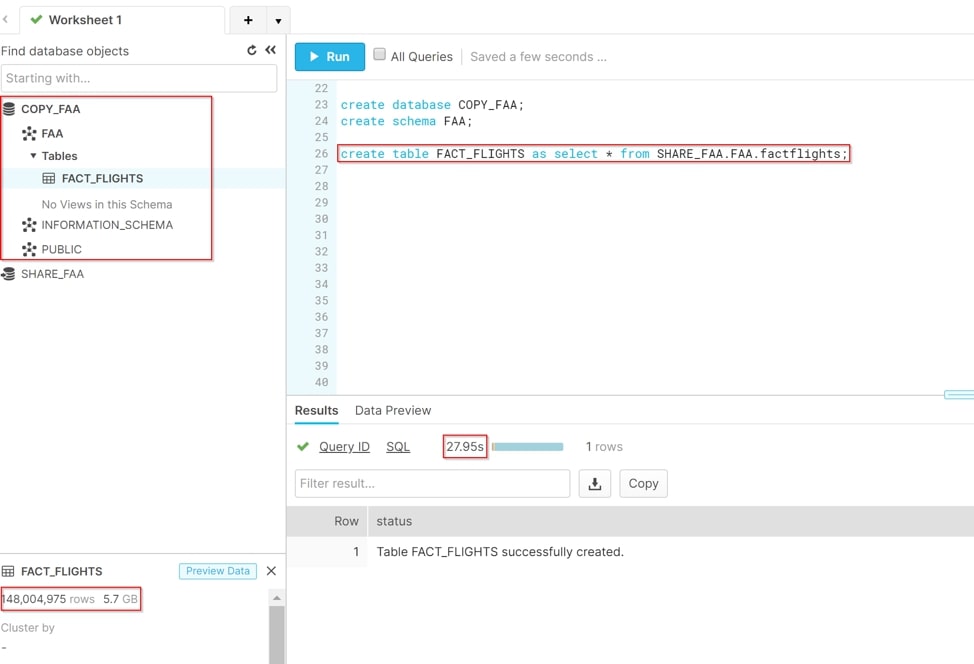Close the FACT_FLIGHTS details panel

(x=271, y=571)
